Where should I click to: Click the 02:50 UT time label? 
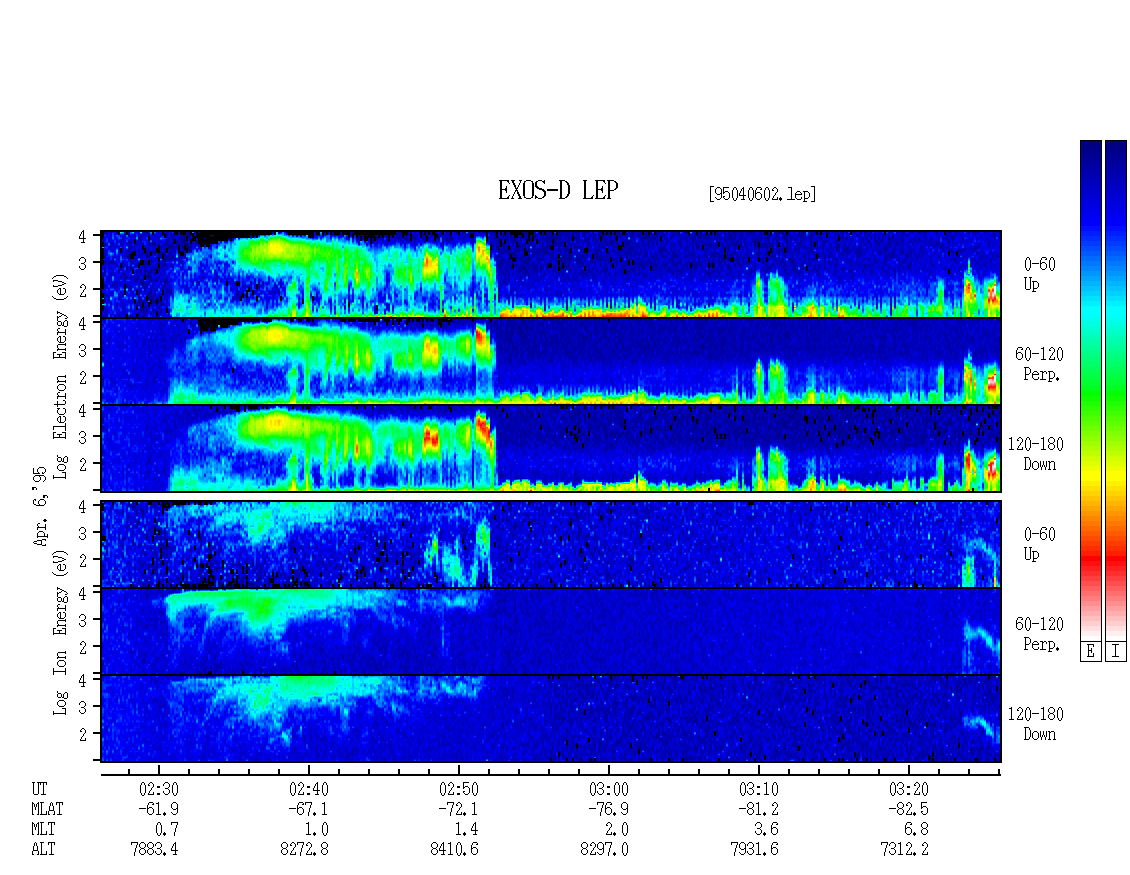458,789
